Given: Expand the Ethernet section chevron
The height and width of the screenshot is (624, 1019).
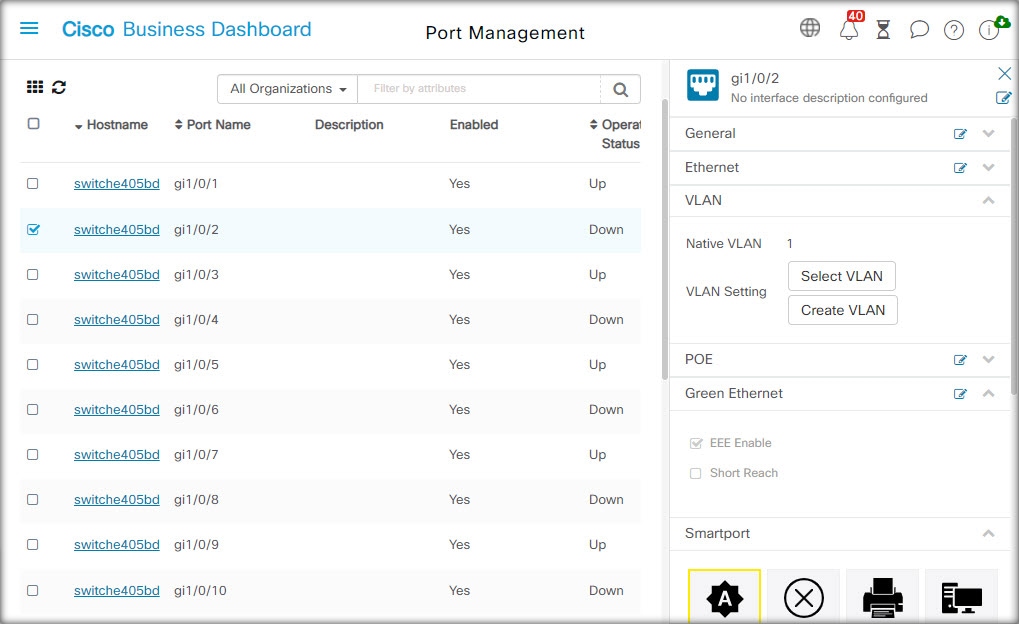Looking at the screenshot, I should [988, 167].
